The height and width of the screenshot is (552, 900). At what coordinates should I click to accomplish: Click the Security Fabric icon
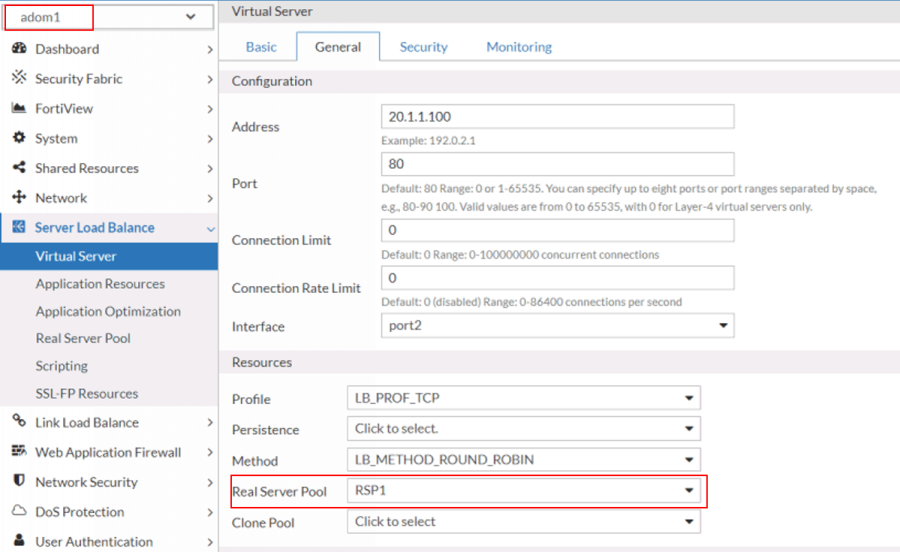[x=19, y=78]
